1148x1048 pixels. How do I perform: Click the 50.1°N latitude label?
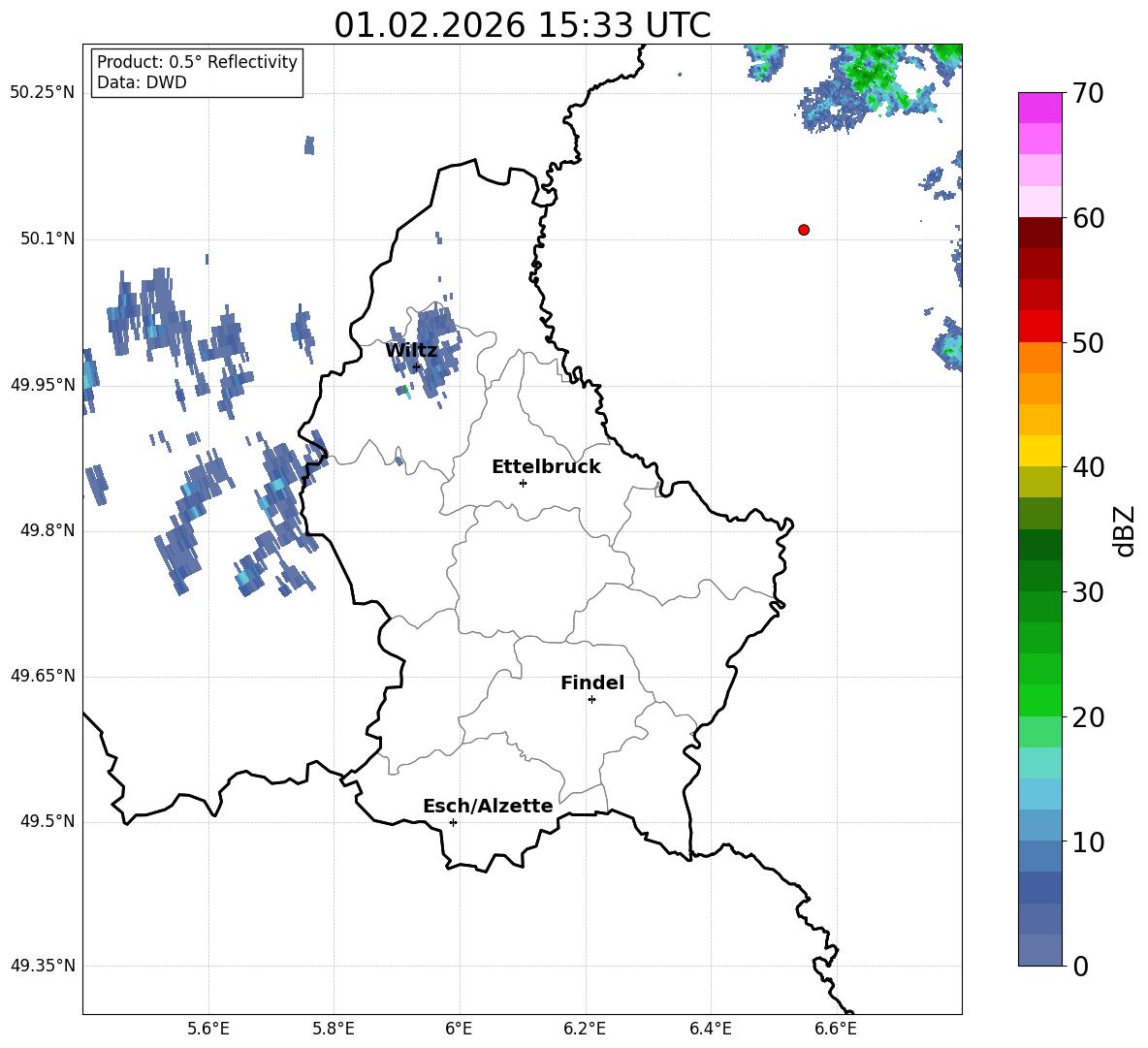pos(47,238)
